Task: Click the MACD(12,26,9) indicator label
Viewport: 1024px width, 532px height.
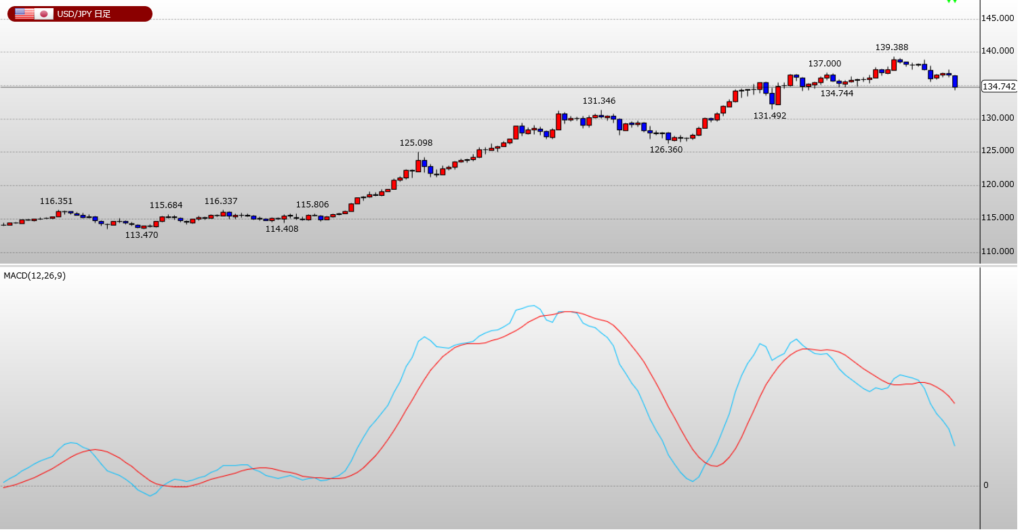Action: coord(35,275)
